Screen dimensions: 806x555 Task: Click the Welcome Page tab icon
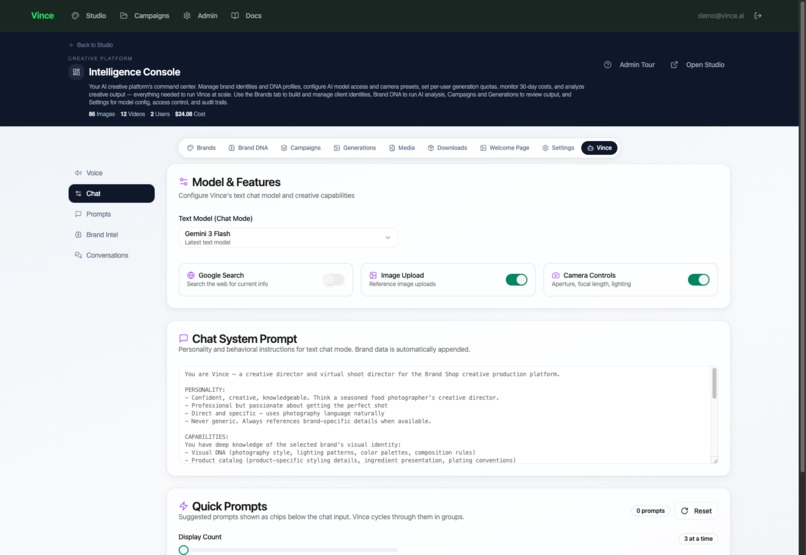[x=483, y=148]
